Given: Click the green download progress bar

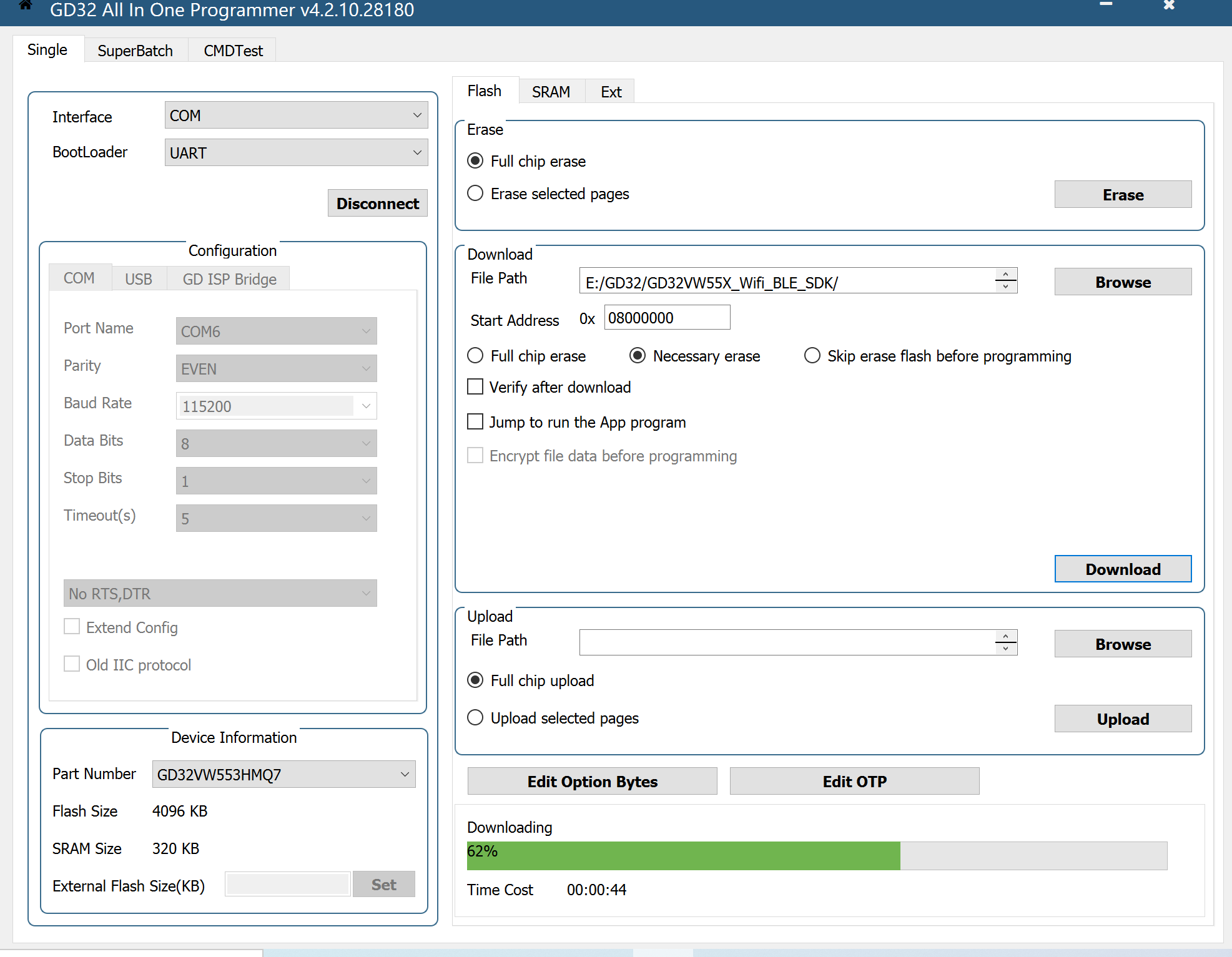Looking at the screenshot, I should (x=683, y=856).
